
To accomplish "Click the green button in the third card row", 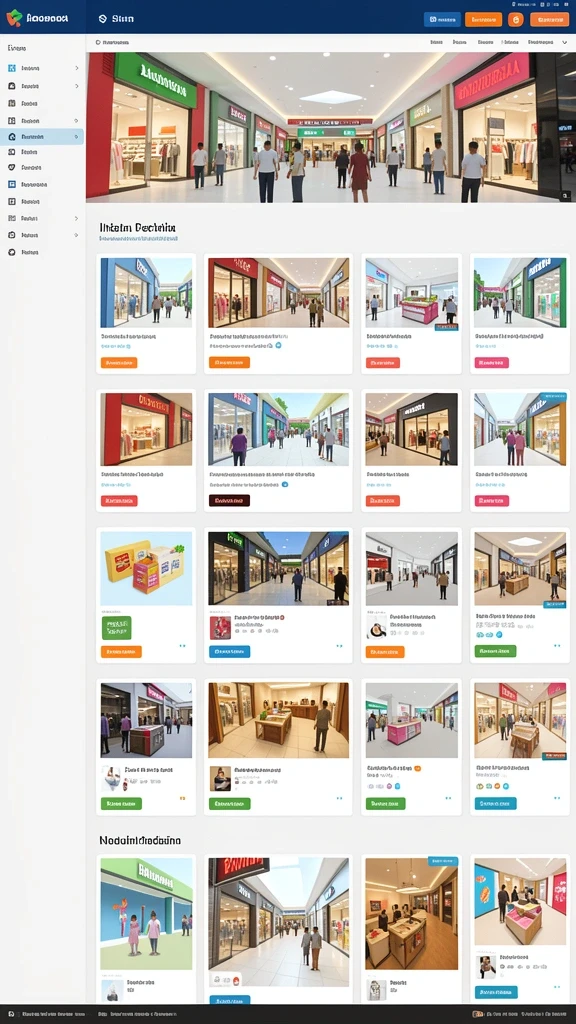I will point(495,651).
